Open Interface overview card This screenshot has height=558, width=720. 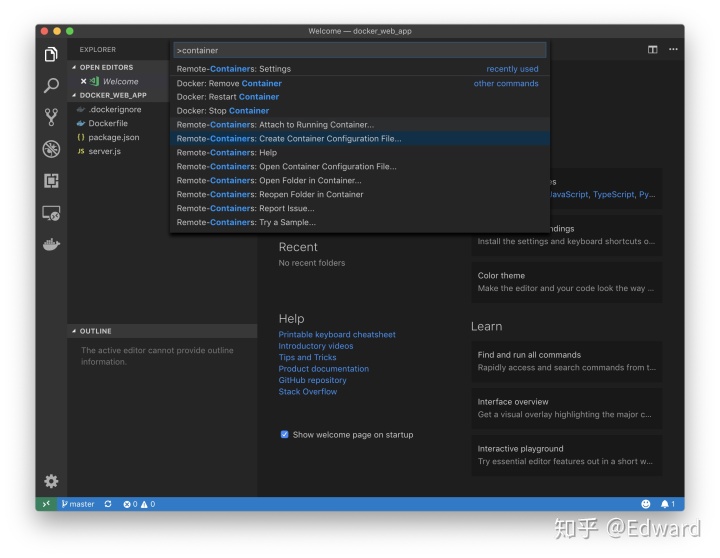566,408
